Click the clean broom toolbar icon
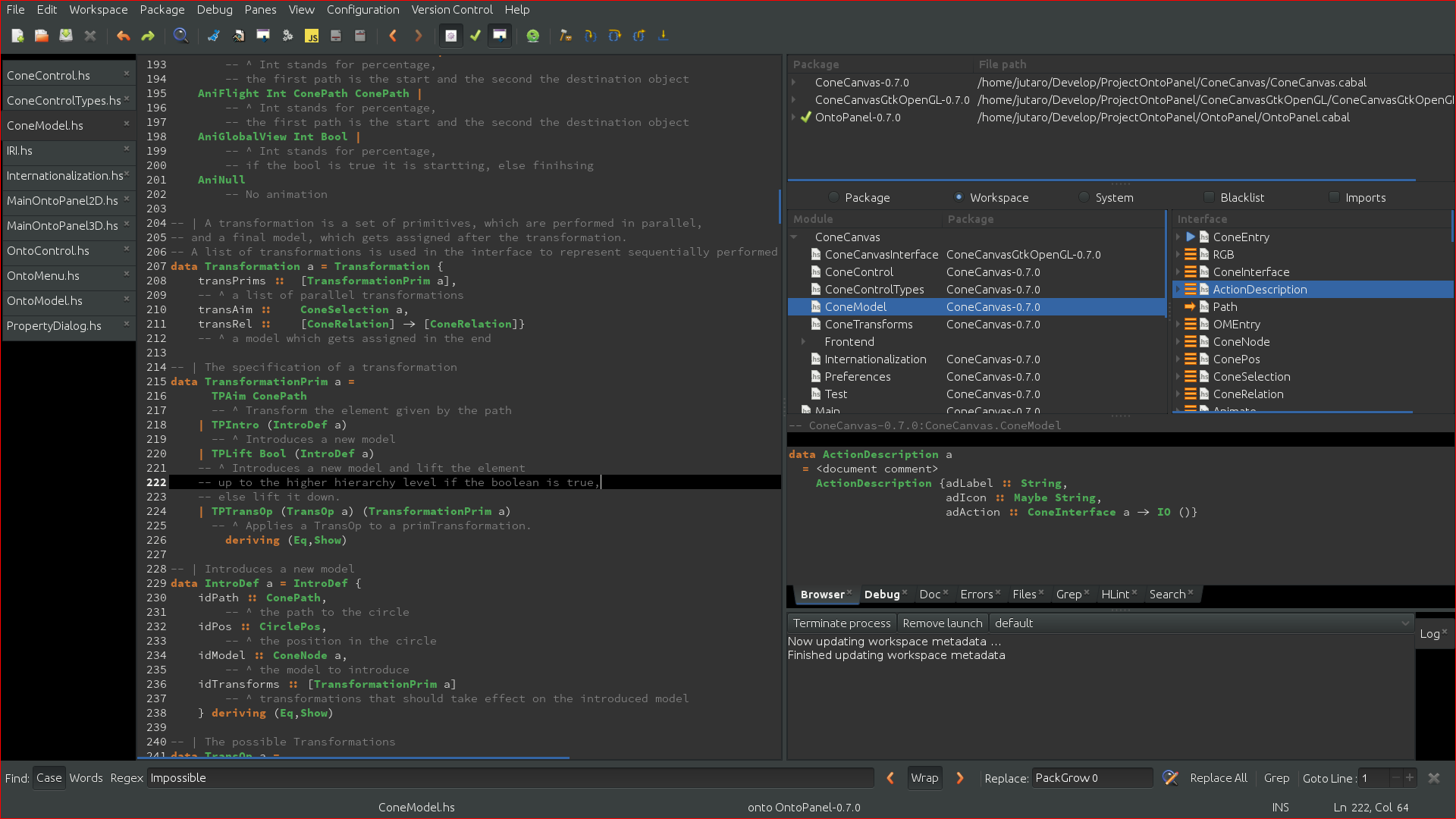The width and height of the screenshot is (1456, 819). (x=214, y=36)
